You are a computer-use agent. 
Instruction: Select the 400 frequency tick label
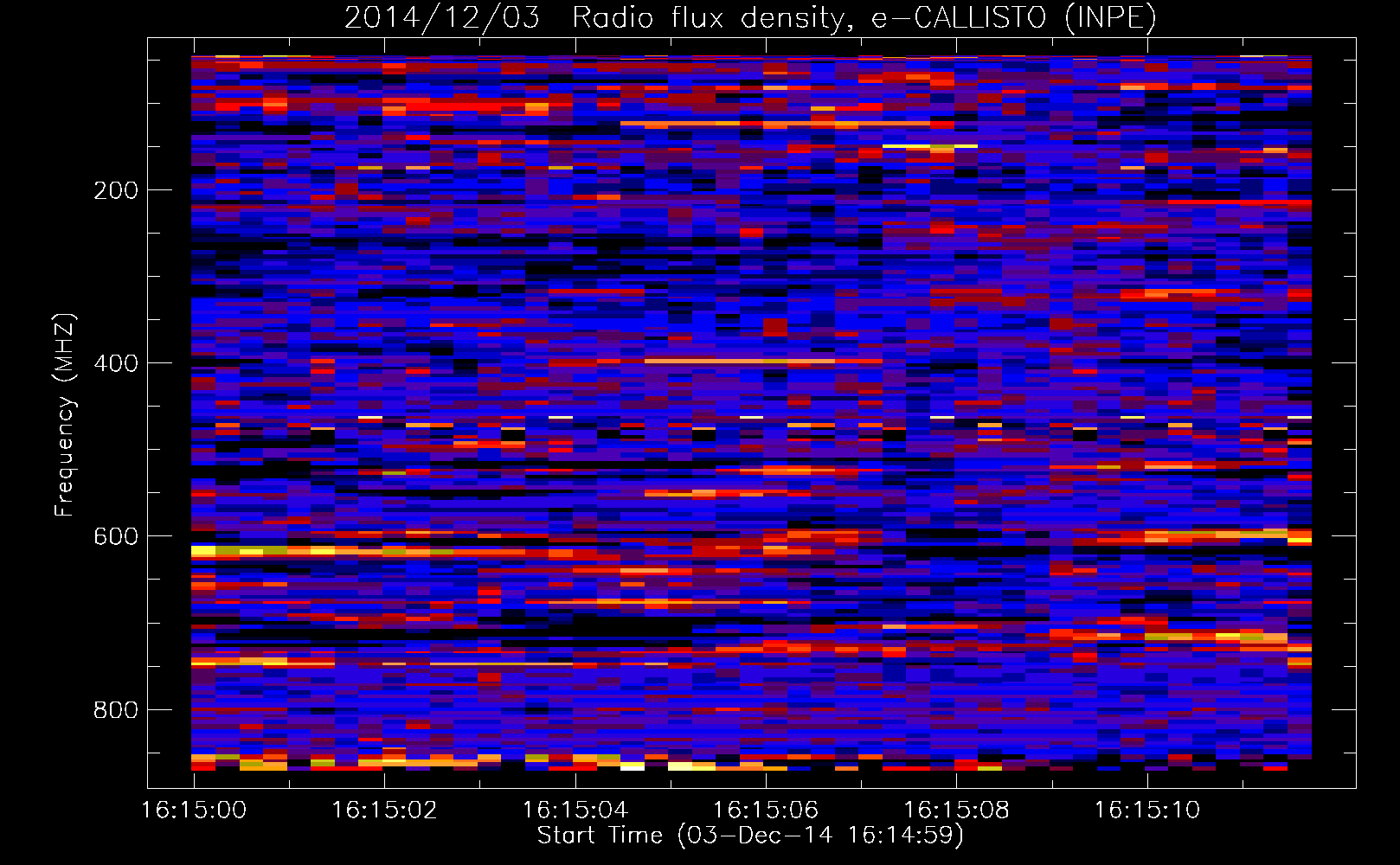(x=116, y=363)
